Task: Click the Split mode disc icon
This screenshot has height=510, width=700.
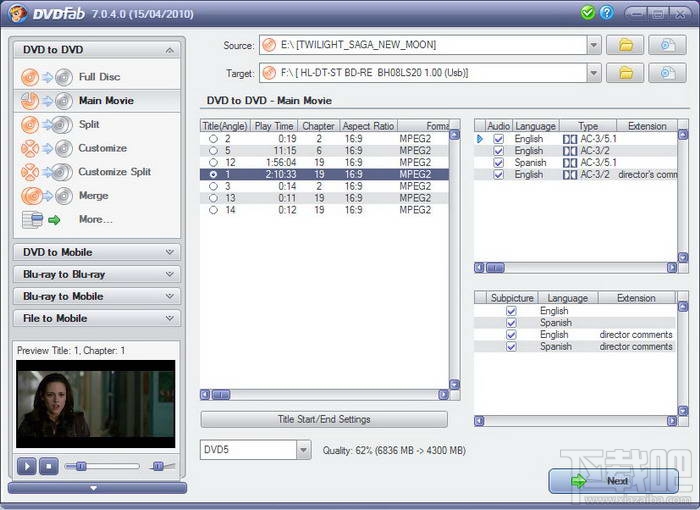Action: point(46,125)
